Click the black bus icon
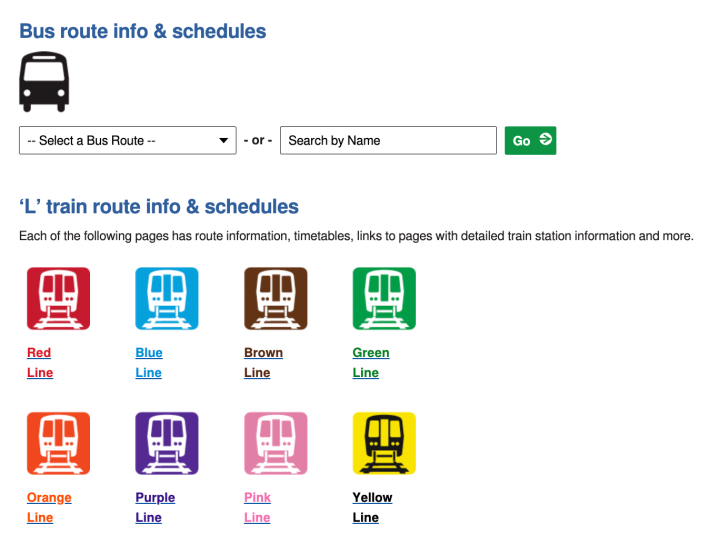The image size is (709, 545). pyautogui.click(x=44, y=83)
